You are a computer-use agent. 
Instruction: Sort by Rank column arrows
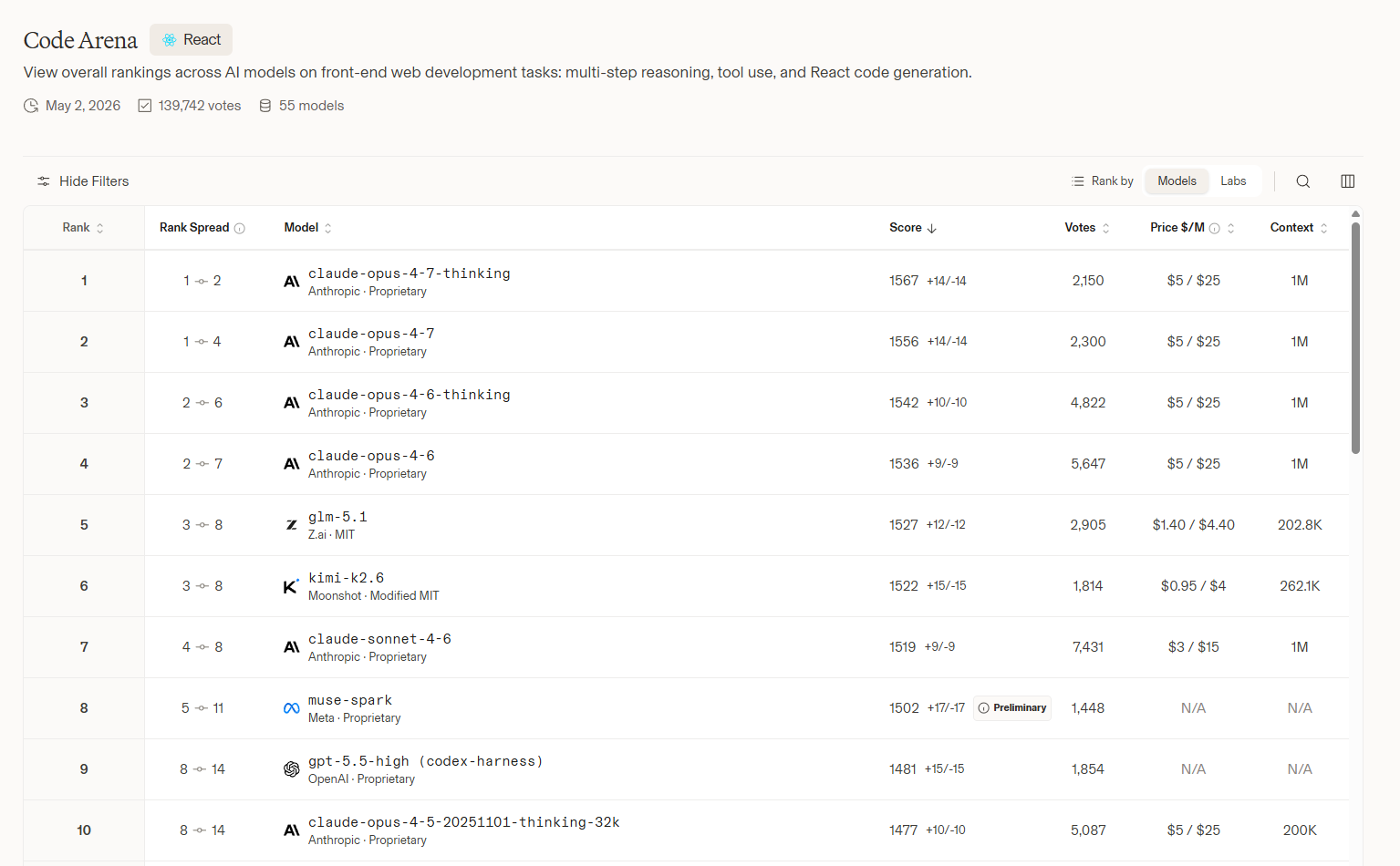(x=99, y=229)
